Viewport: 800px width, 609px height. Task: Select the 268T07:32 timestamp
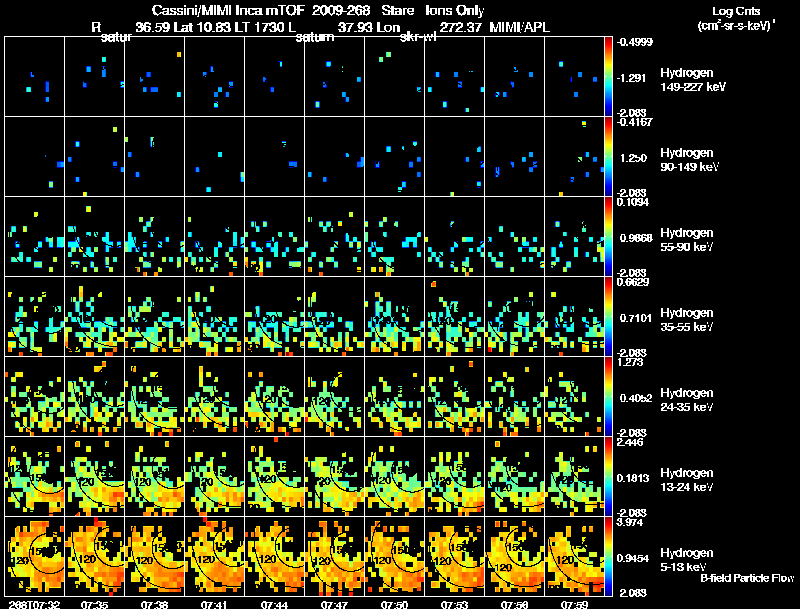click(x=34, y=604)
